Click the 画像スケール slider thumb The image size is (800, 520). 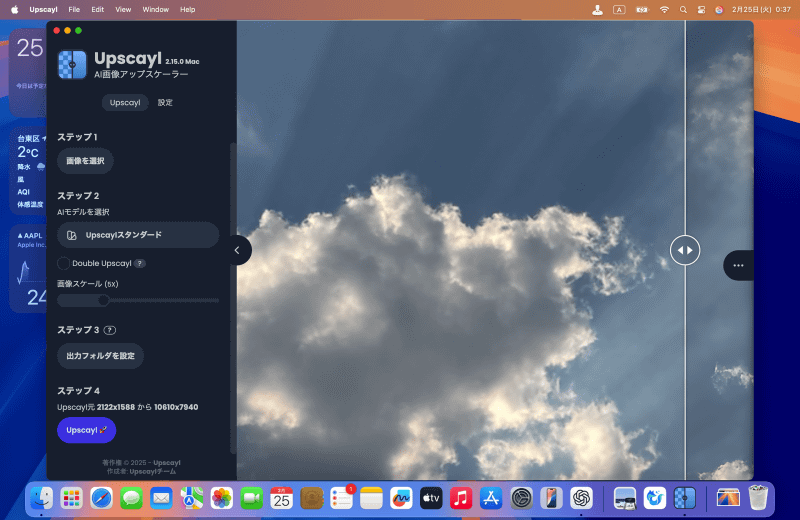pyautogui.click(x=103, y=301)
